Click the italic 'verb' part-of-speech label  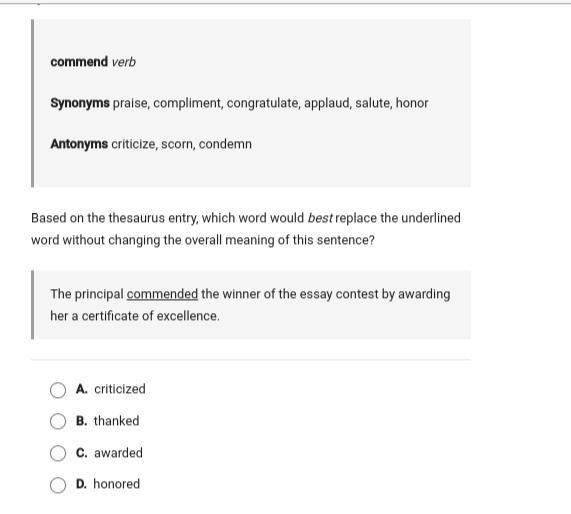pyautogui.click(x=124, y=62)
